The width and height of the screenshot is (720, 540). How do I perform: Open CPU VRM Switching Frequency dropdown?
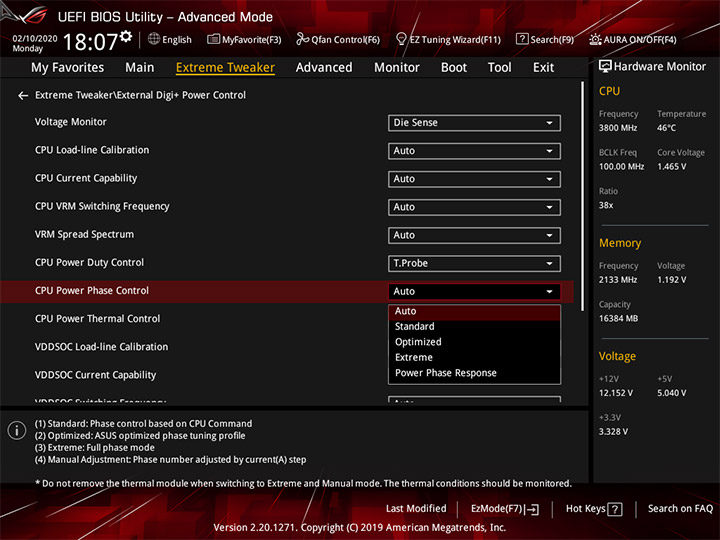474,207
